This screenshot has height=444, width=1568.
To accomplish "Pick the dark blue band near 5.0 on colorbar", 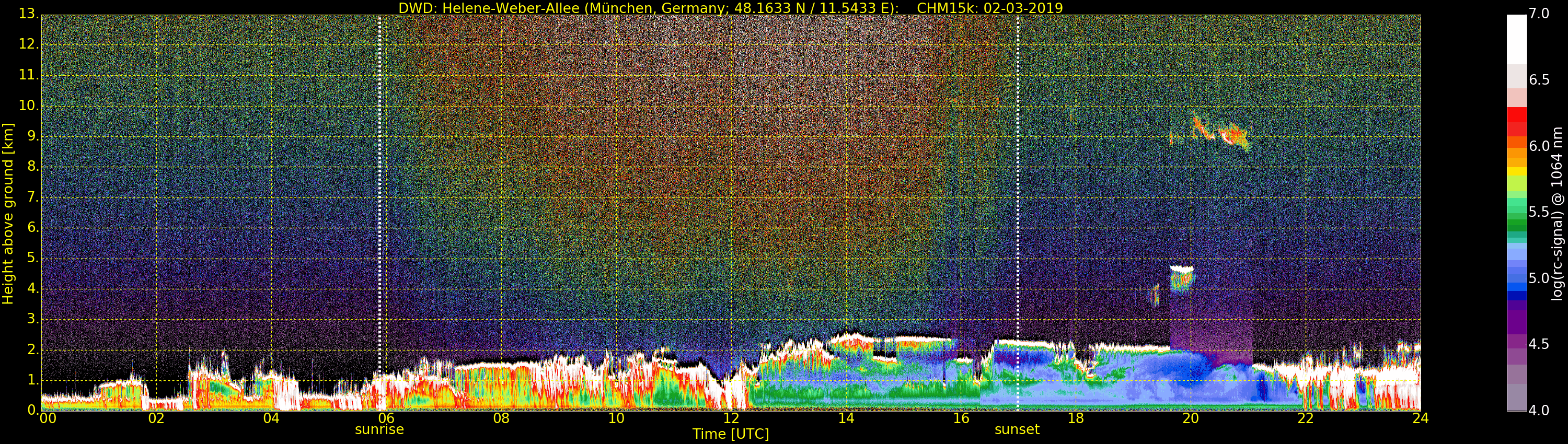I will [1516, 296].
